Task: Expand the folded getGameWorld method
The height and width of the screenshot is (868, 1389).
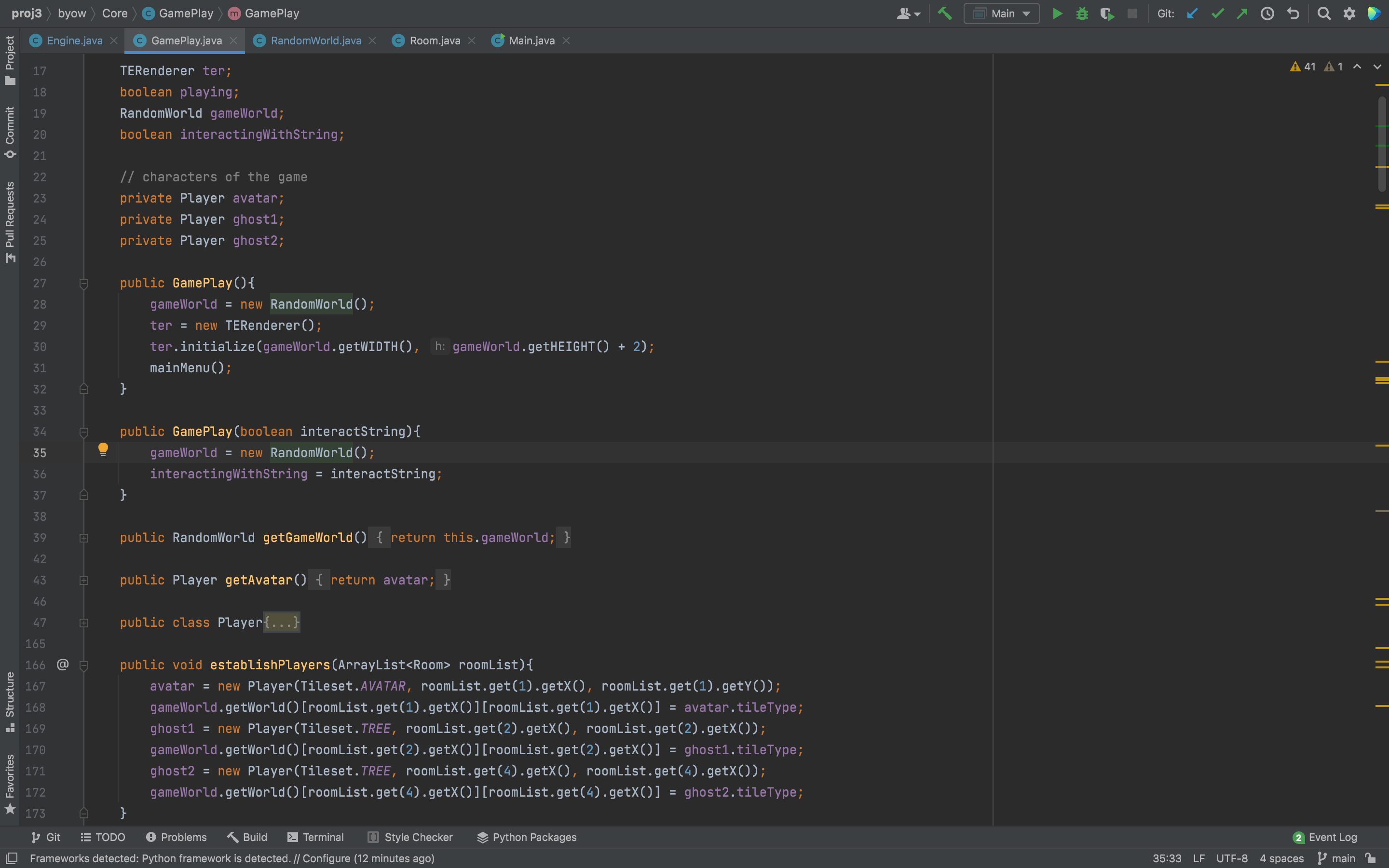Action: point(84,538)
